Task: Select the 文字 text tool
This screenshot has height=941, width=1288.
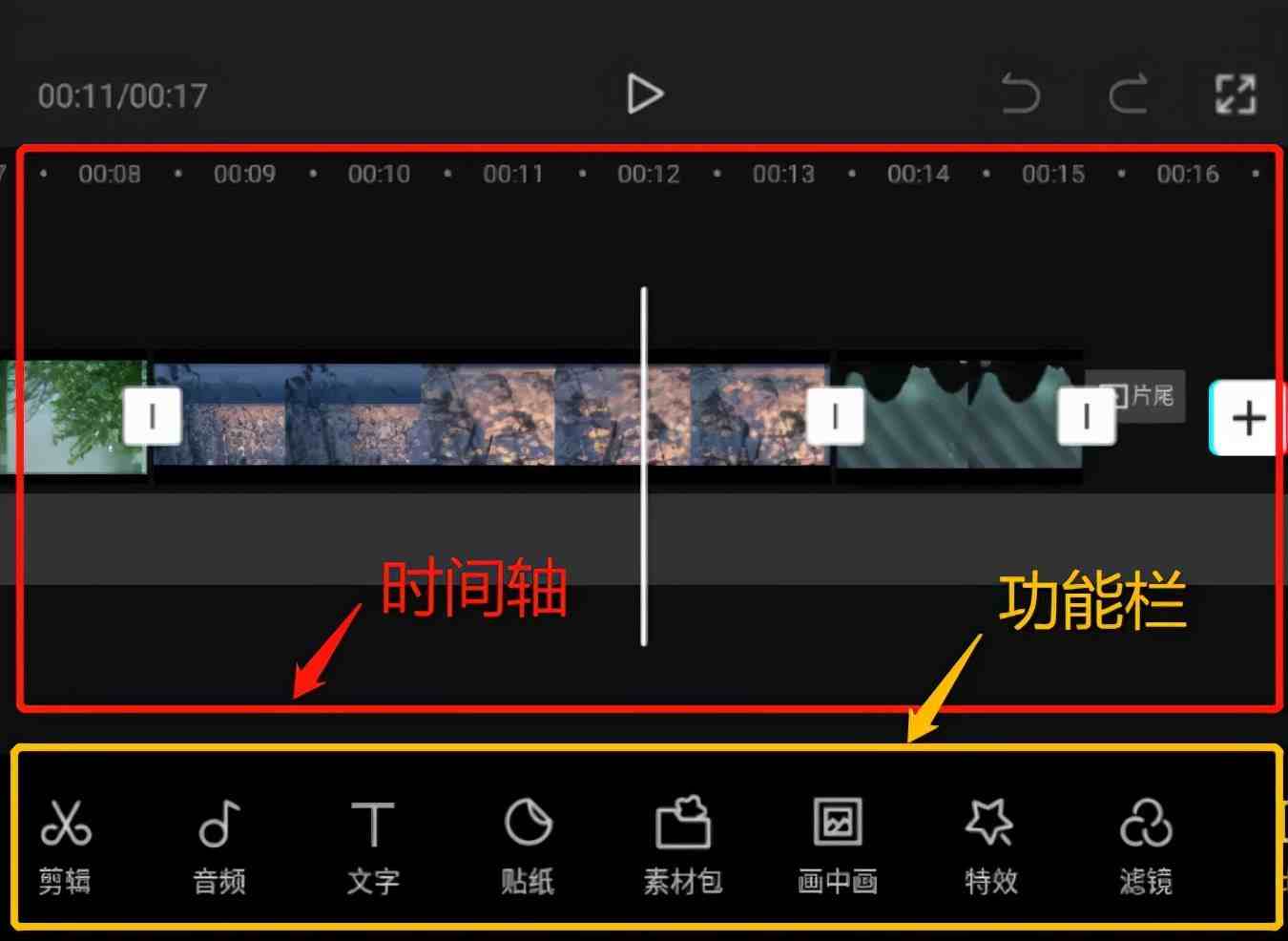Action: coord(373,847)
